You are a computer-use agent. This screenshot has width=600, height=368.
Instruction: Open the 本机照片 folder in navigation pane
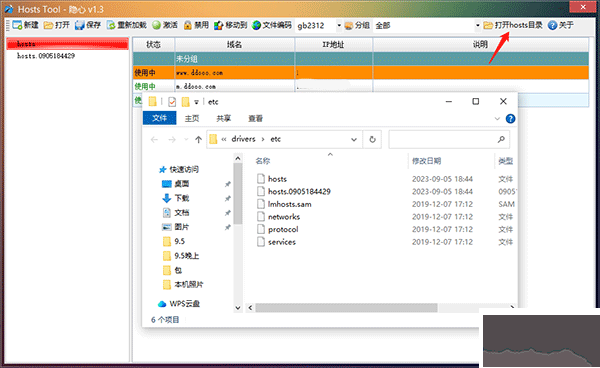[x=189, y=285]
